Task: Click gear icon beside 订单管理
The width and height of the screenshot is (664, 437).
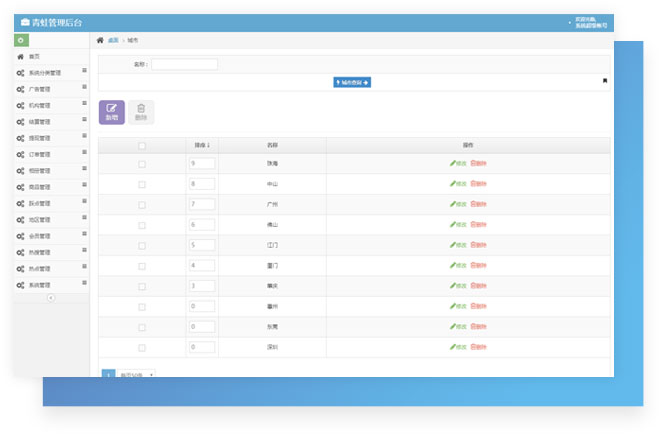Action: point(20,155)
